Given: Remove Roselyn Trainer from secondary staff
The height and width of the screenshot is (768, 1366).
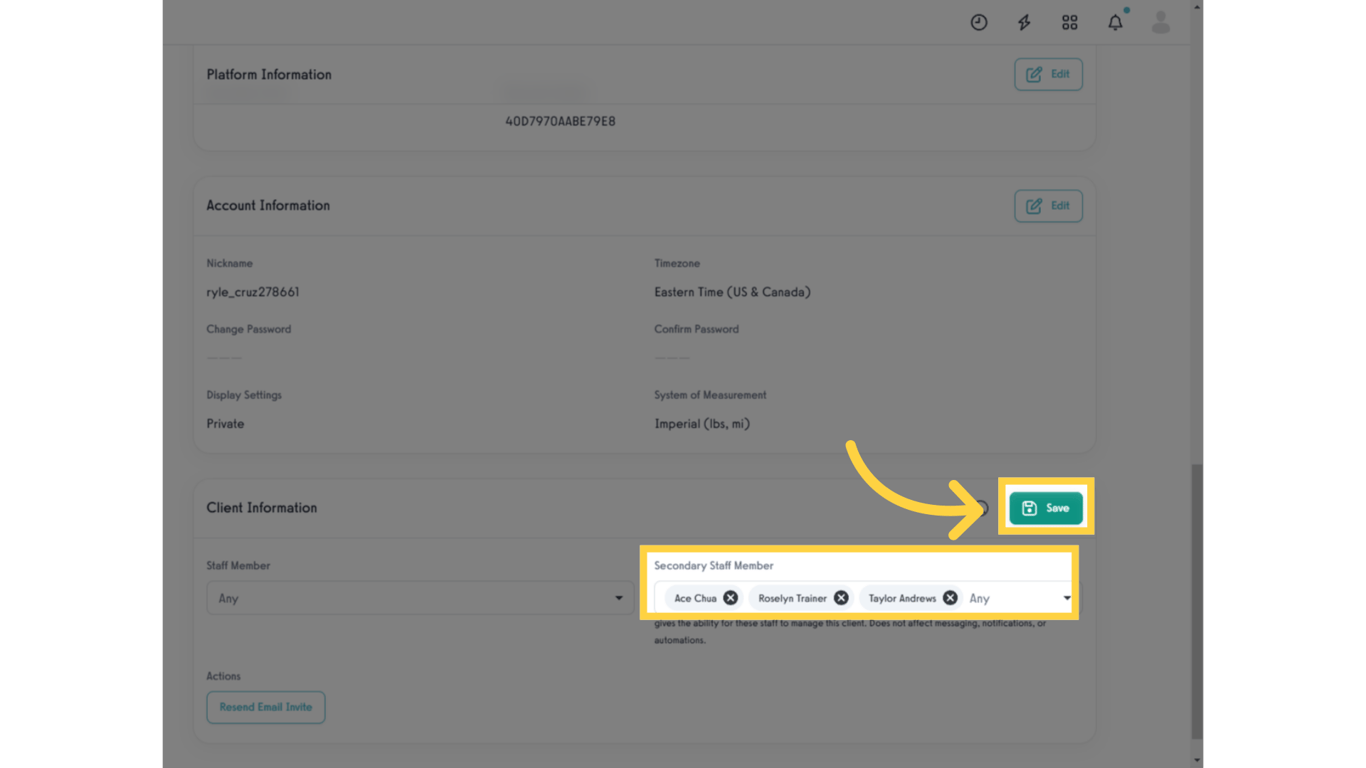Looking at the screenshot, I should point(841,598).
